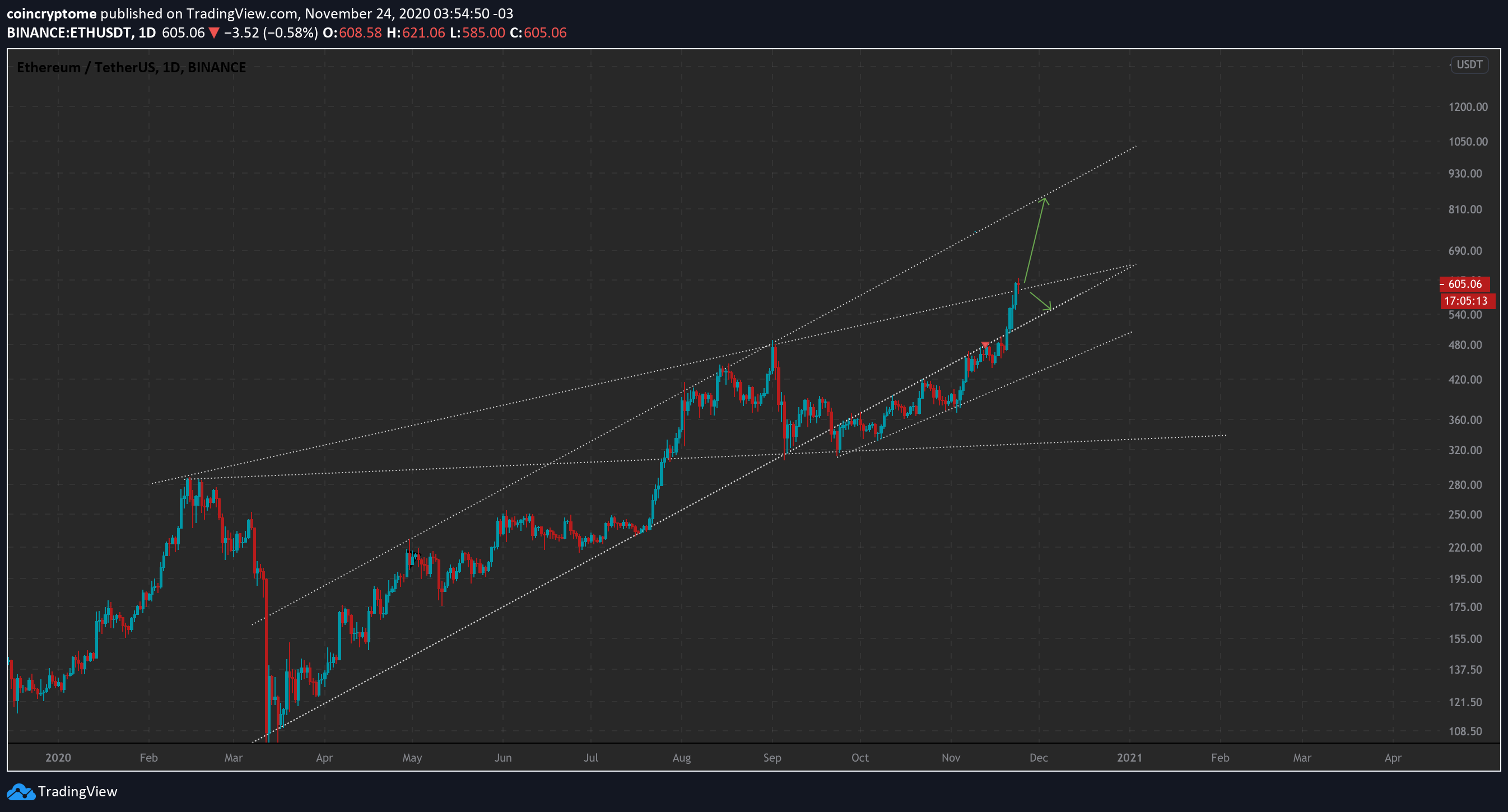Click the 108.50 price axis label
The width and height of the screenshot is (1508, 812).
pyautogui.click(x=1465, y=732)
